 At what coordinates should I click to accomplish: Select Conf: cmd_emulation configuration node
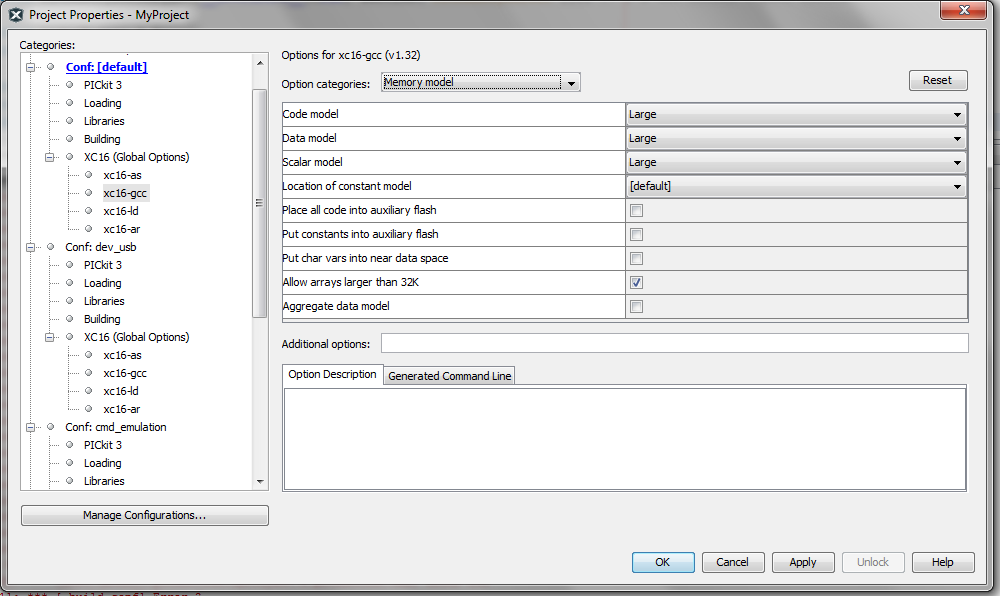coord(115,427)
